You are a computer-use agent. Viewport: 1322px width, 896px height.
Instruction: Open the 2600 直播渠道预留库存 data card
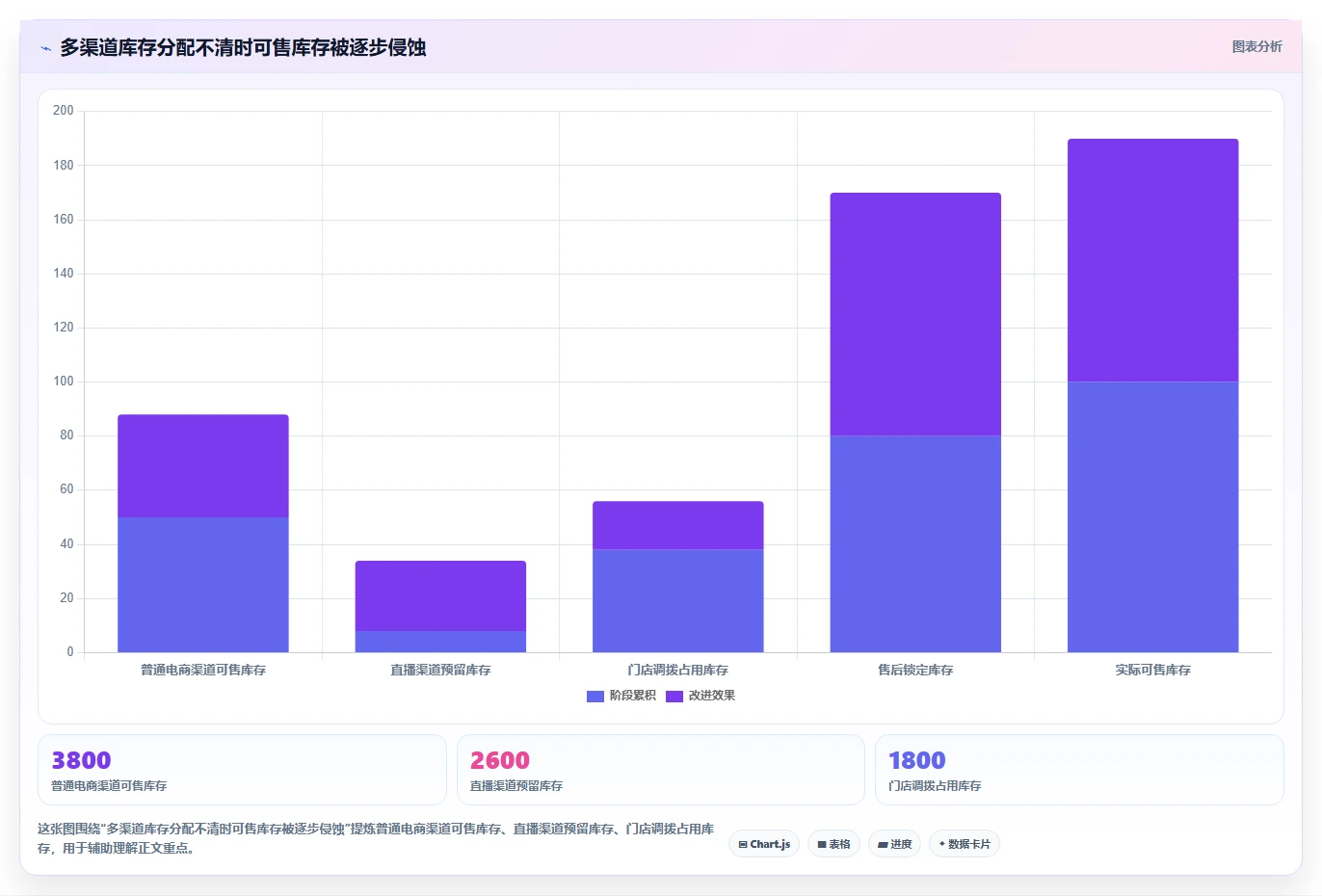coord(660,770)
